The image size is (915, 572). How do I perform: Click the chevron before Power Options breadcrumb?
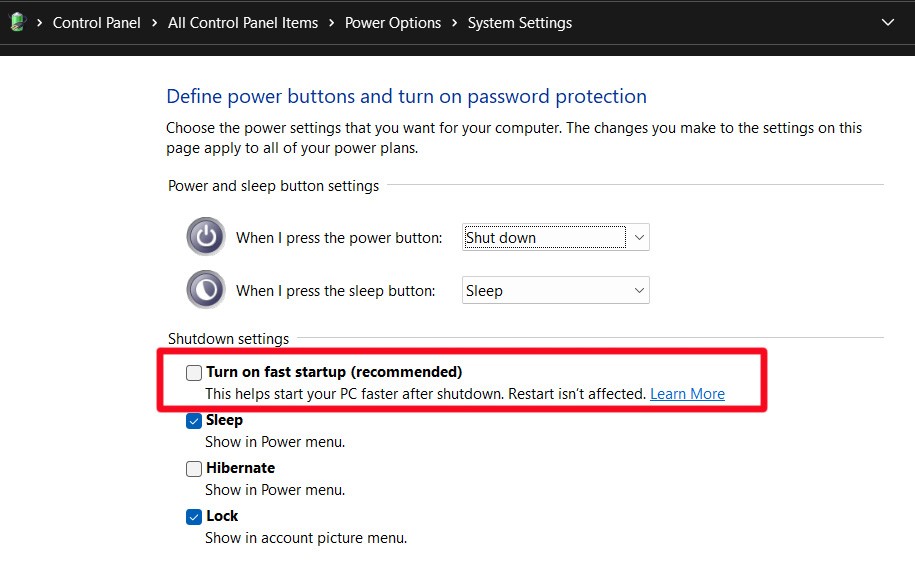coord(332,23)
